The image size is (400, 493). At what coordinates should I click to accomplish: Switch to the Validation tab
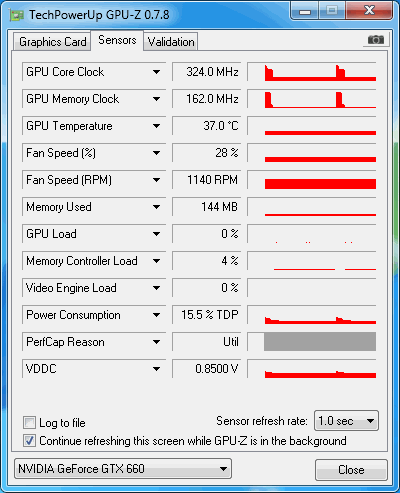(x=171, y=42)
